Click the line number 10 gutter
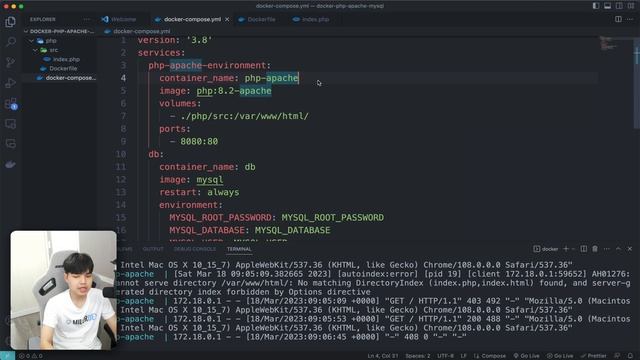The width and height of the screenshot is (640, 360). tap(120, 154)
